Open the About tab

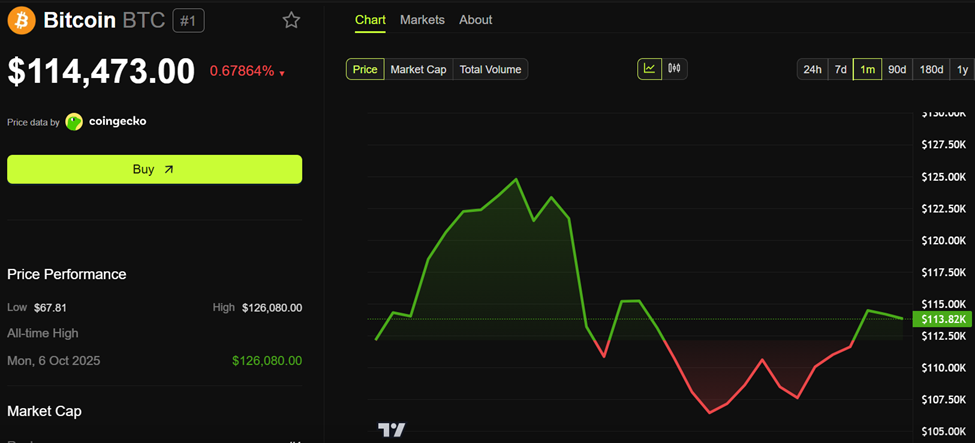(476, 20)
